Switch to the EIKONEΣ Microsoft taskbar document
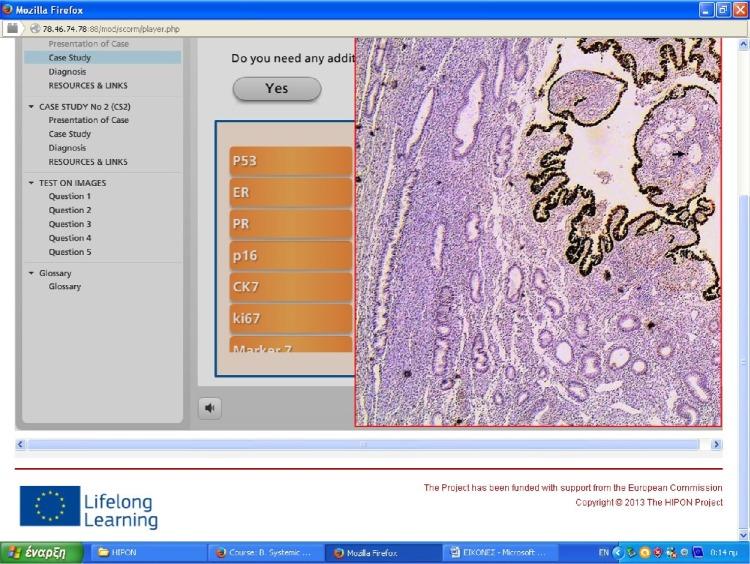The image size is (750, 564). point(499,553)
